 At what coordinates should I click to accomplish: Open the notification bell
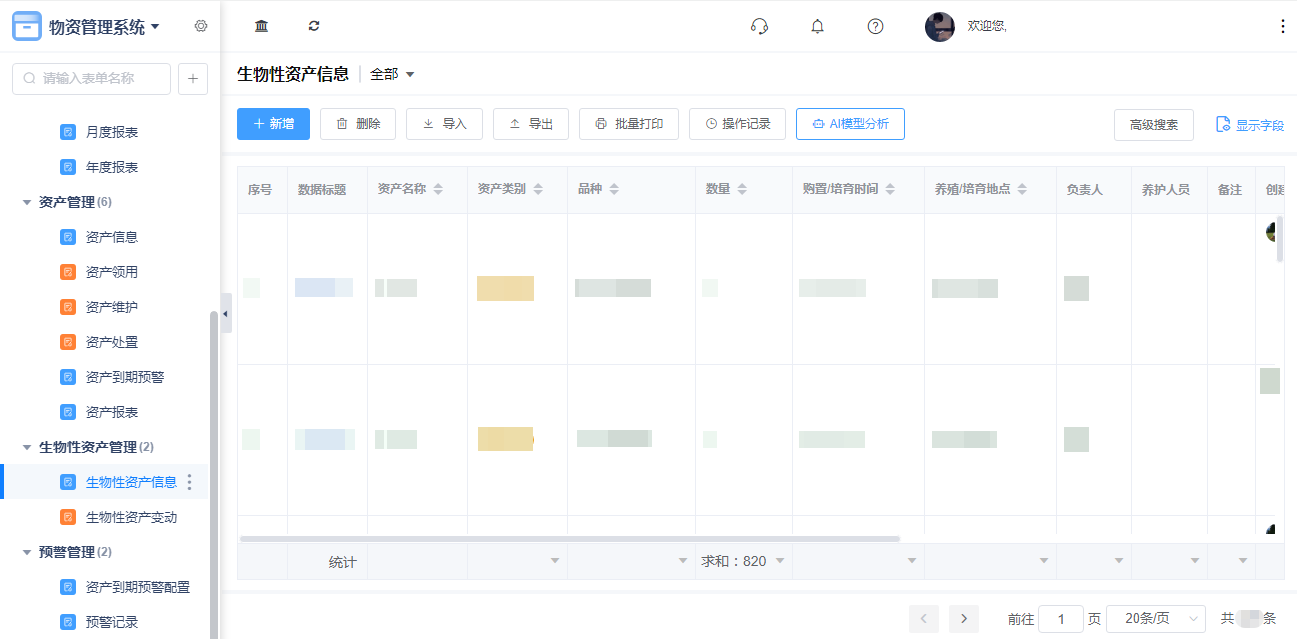point(817,26)
